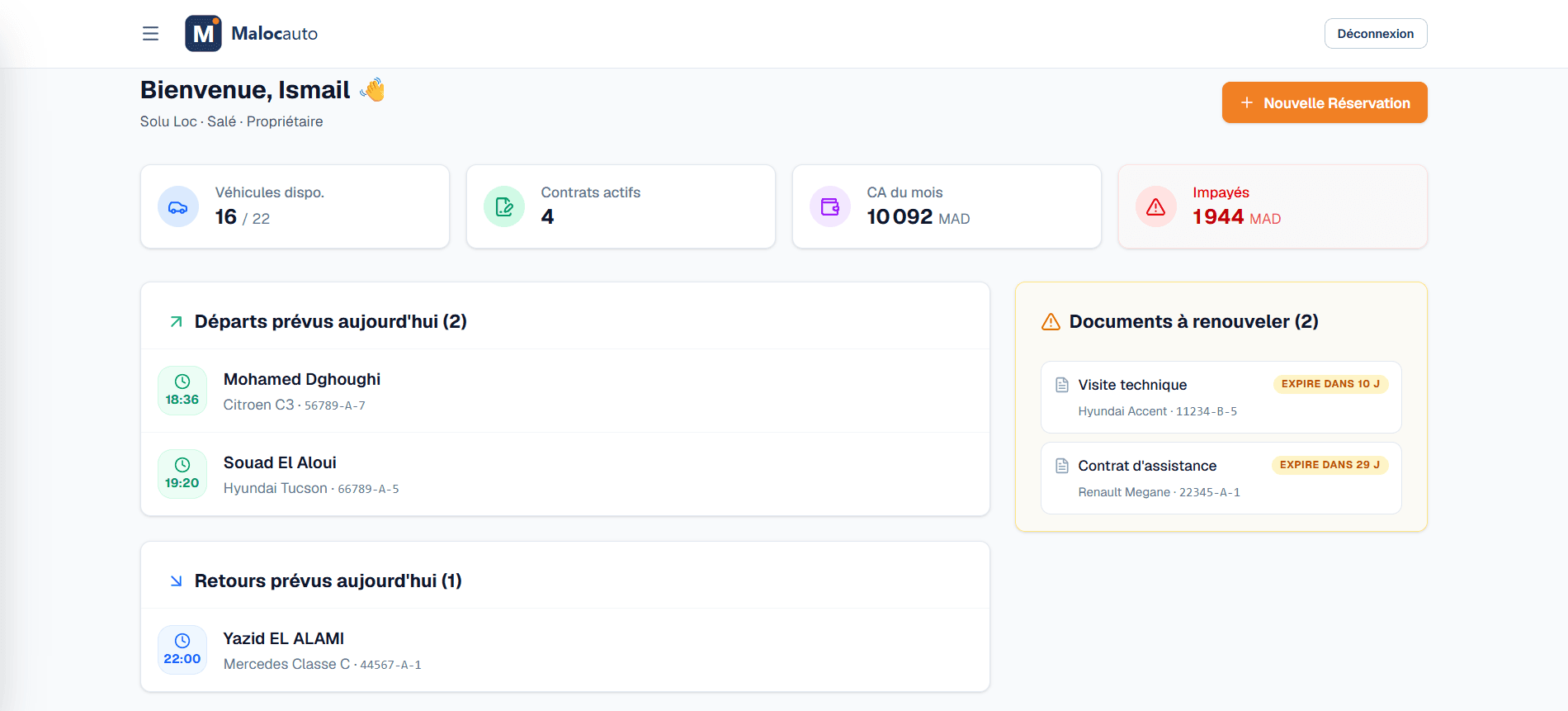The height and width of the screenshot is (711, 1568).
Task: Click the Déconnexion button
Action: tap(1376, 34)
